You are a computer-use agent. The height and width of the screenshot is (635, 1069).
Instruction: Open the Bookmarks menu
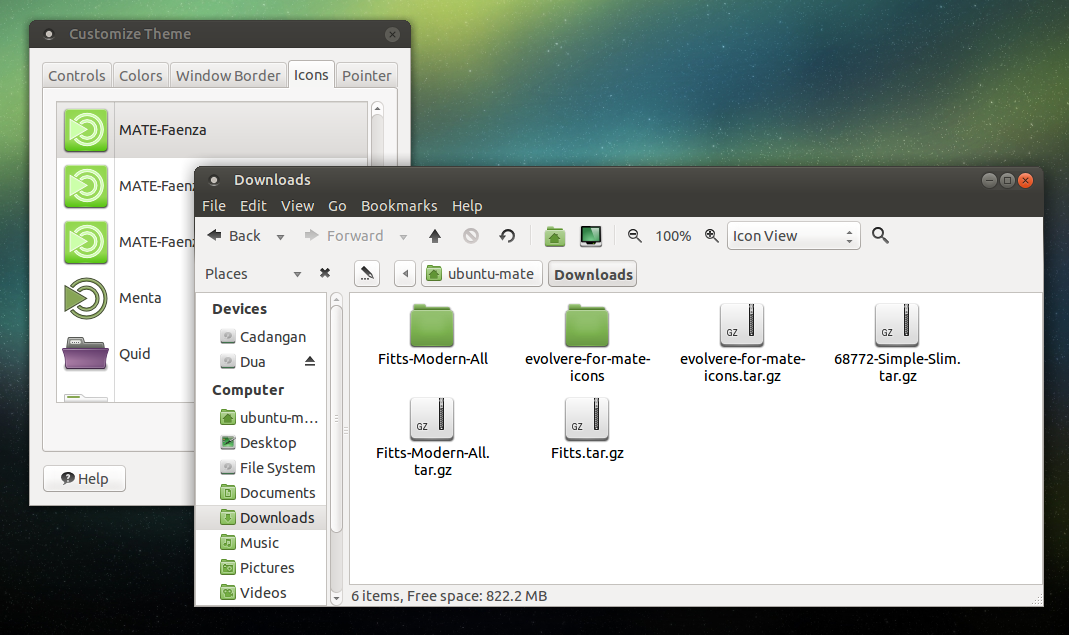tap(399, 206)
